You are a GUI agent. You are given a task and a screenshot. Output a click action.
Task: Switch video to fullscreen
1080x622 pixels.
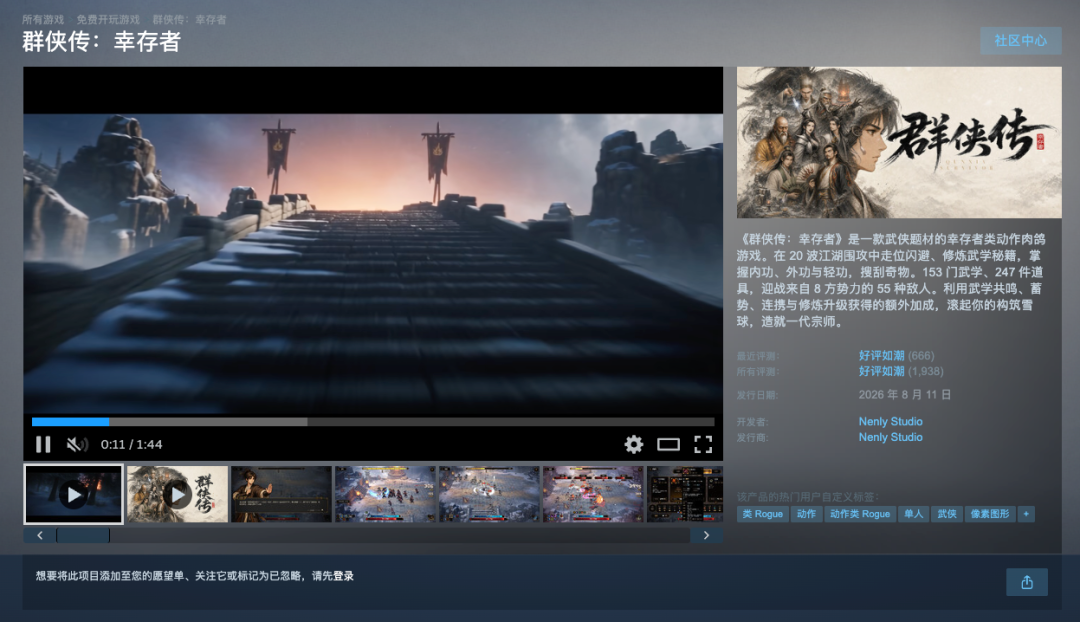click(x=703, y=444)
